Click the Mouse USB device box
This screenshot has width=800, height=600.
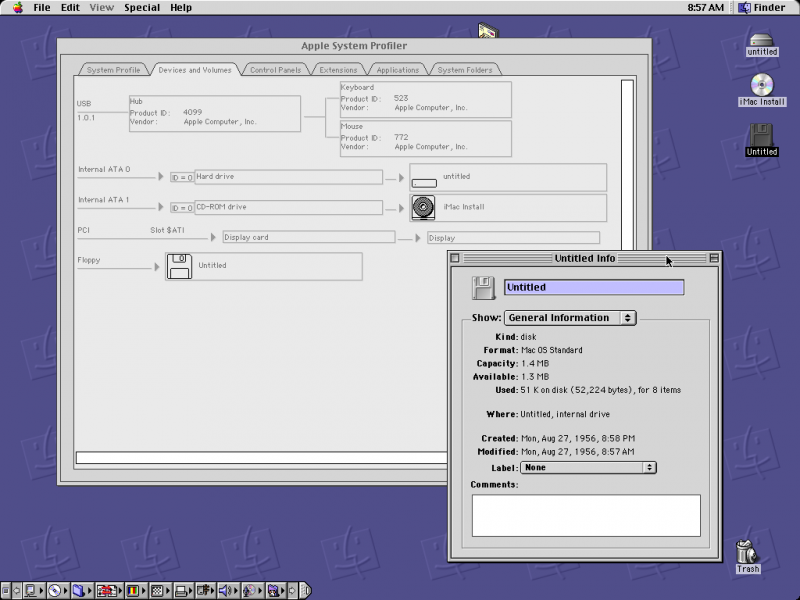pyautogui.click(x=426, y=139)
